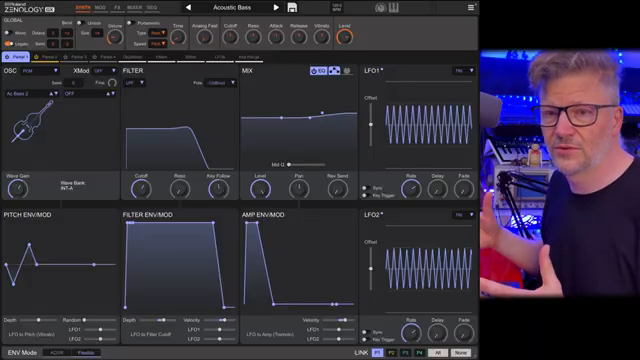Open the LFO2 waveform dropdown

click(x=464, y=215)
